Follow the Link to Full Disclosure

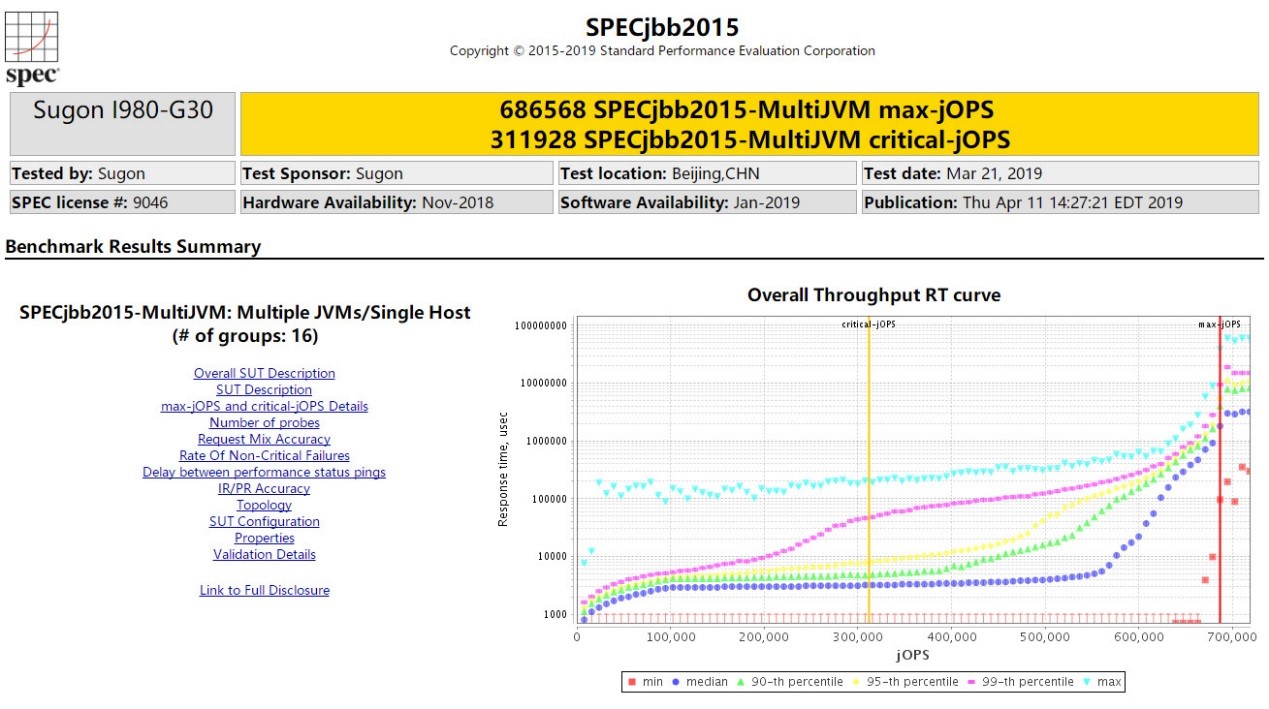click(264, 591)
